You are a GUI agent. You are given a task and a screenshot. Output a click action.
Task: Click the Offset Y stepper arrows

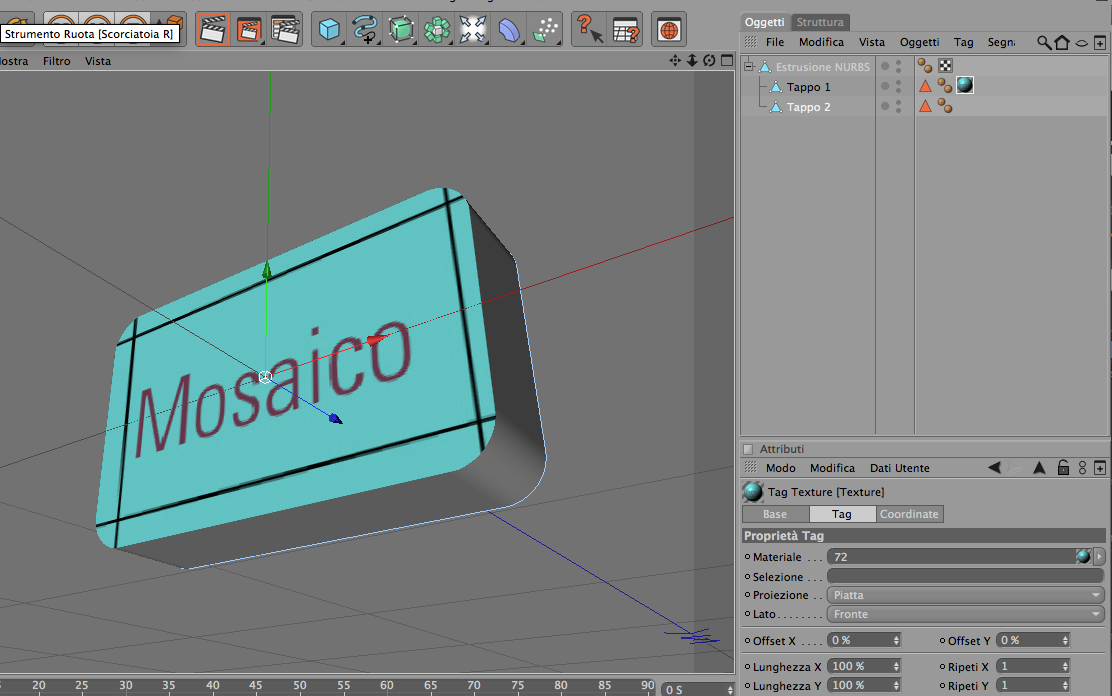[x=1065, y=640]
